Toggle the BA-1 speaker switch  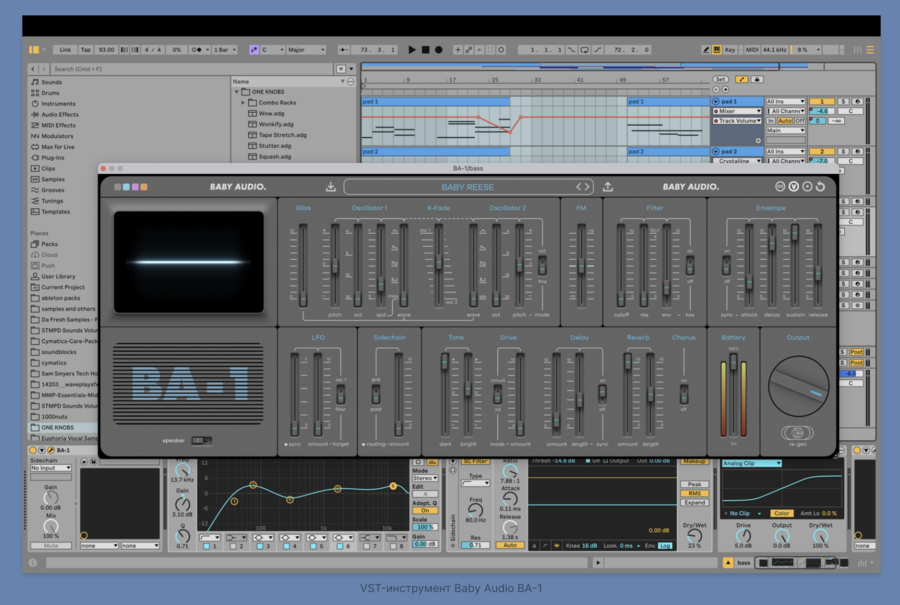tap(201, 440)
